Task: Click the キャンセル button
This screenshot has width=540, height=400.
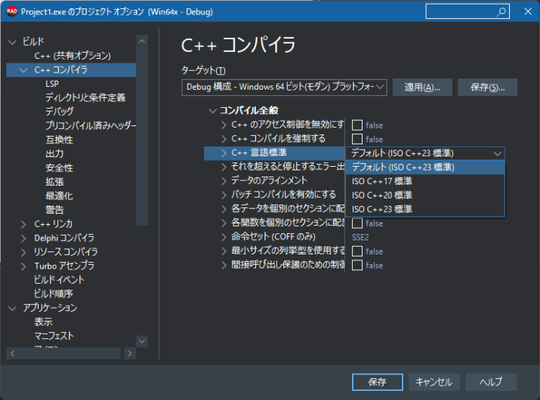Action: [x=434, y=382]
